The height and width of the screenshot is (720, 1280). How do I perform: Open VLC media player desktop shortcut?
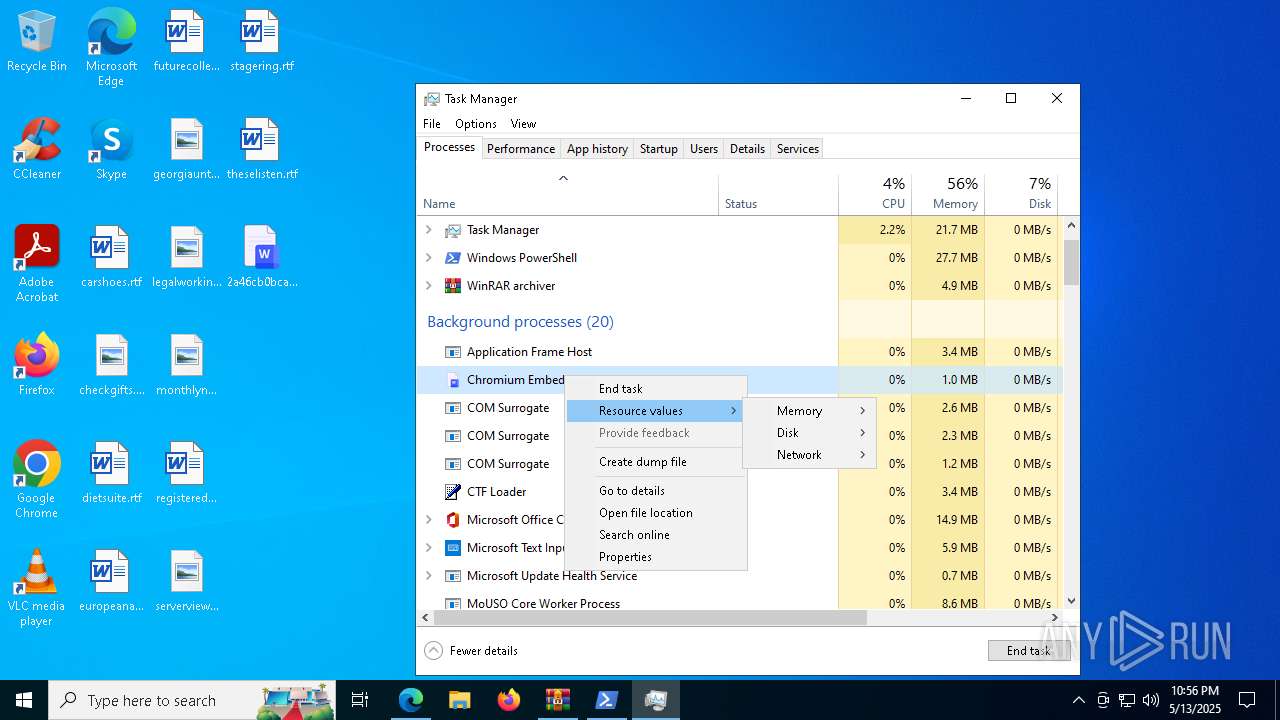point(37,588)
